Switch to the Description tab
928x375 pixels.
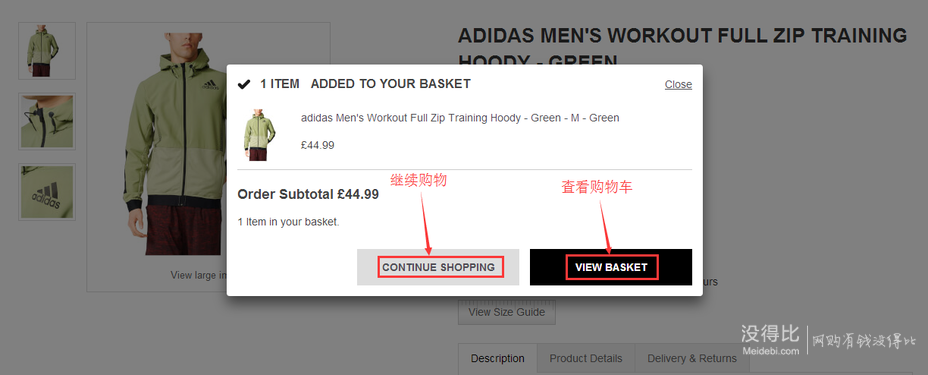click(498, 358)
